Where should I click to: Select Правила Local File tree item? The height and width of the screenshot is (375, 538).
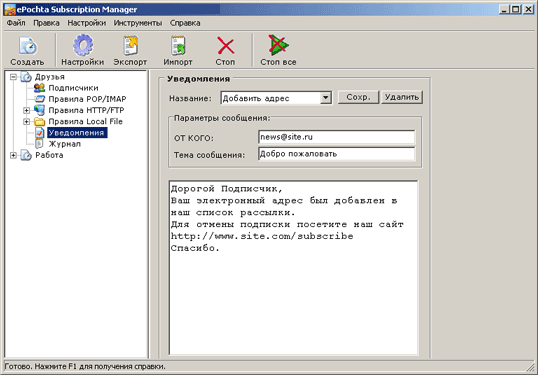85,121
